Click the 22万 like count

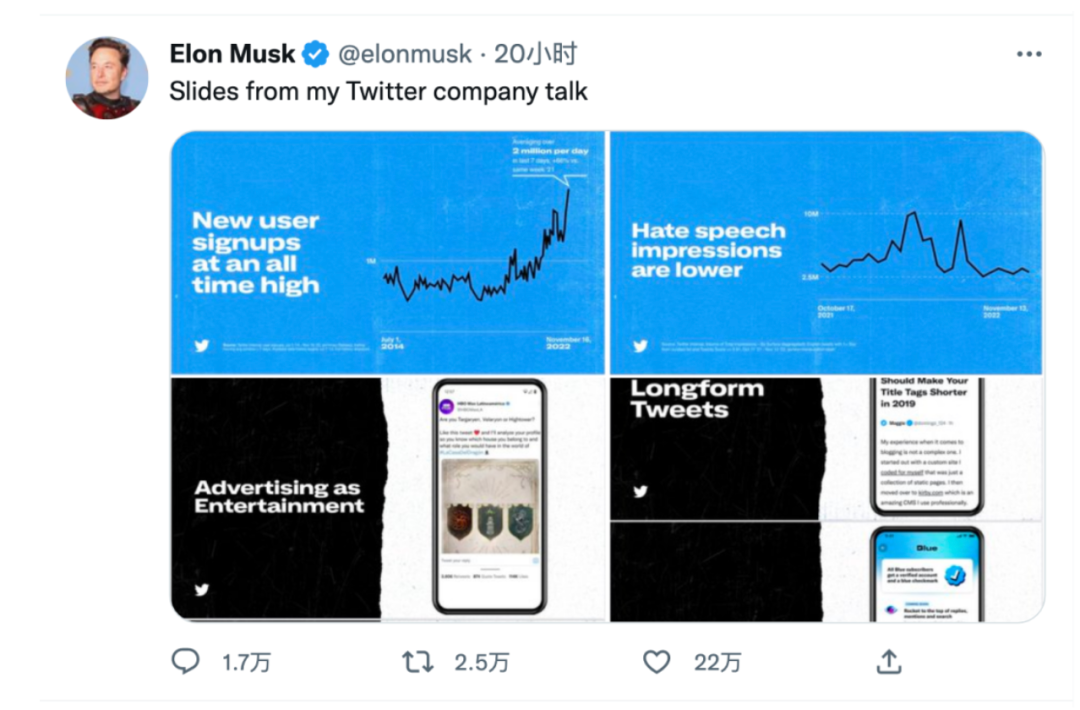pos(718,662)
